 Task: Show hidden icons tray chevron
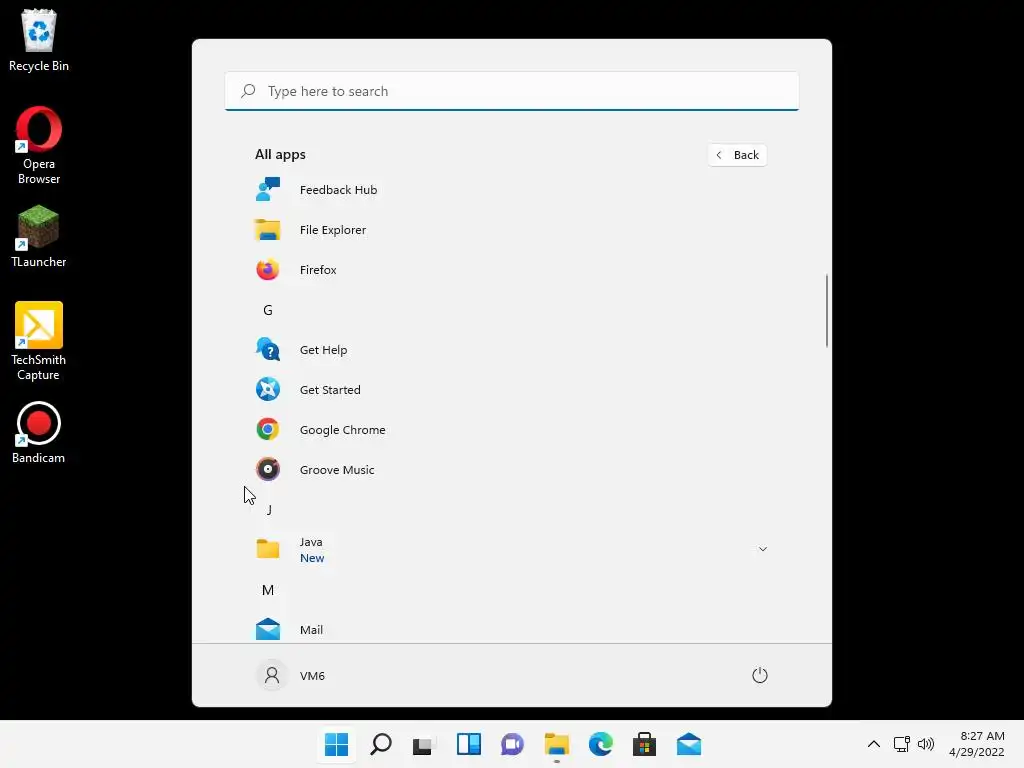tap(874, 744)
